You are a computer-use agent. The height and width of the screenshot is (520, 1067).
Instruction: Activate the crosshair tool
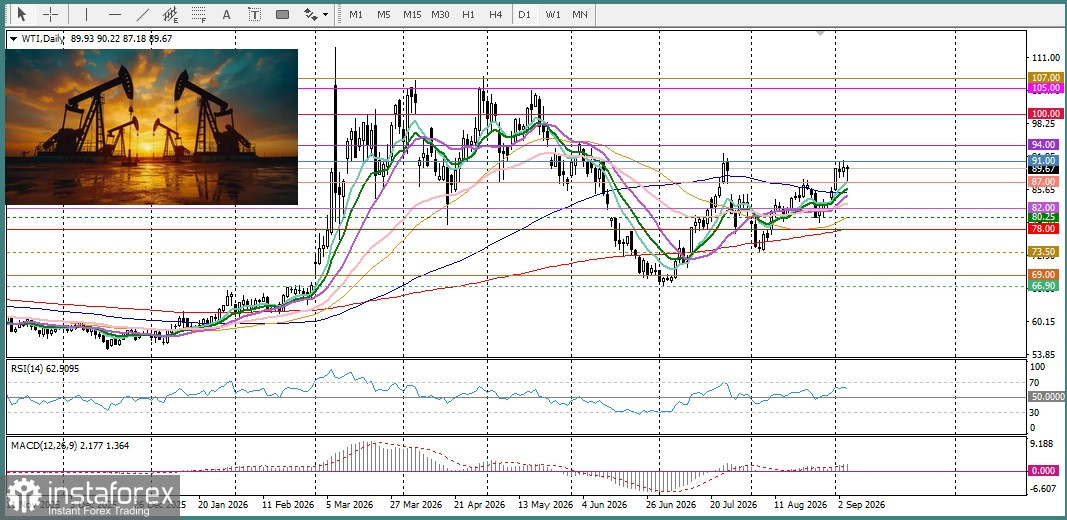coord(50,14)
